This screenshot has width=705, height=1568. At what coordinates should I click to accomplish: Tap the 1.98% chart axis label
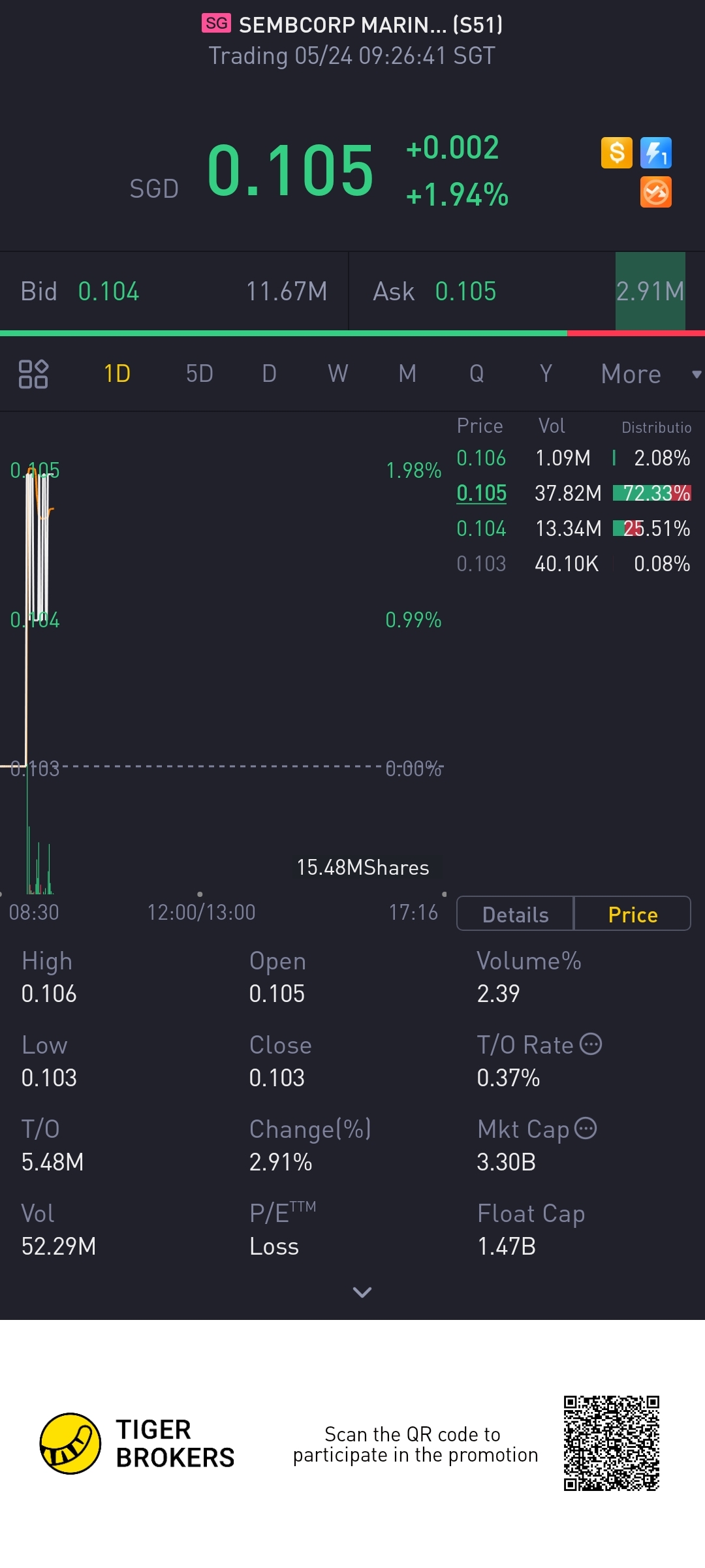[x=414, y=471]
